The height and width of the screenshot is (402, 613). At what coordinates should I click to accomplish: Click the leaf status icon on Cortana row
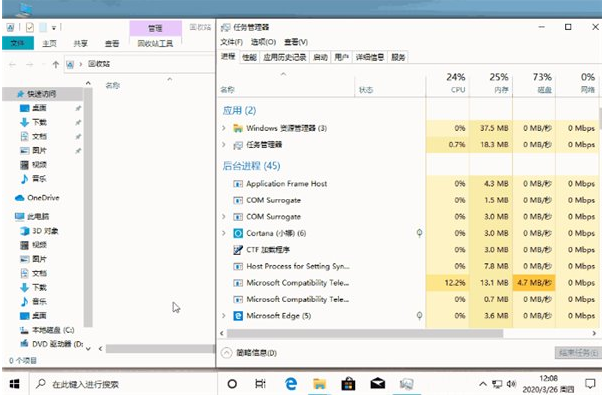[x=419, y=233]
